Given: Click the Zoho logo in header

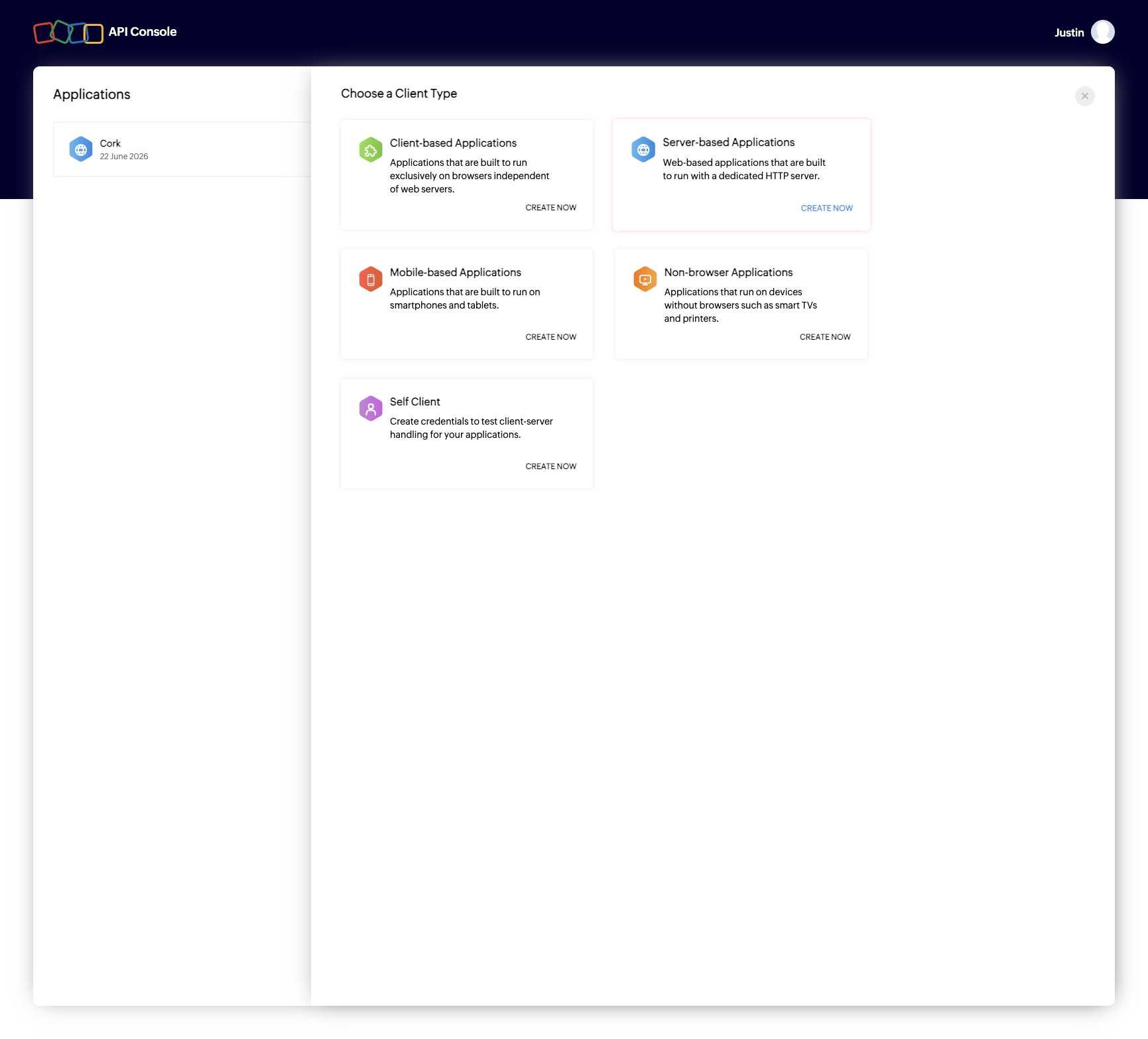Looking at the screenshot, I should pos(68,32).
